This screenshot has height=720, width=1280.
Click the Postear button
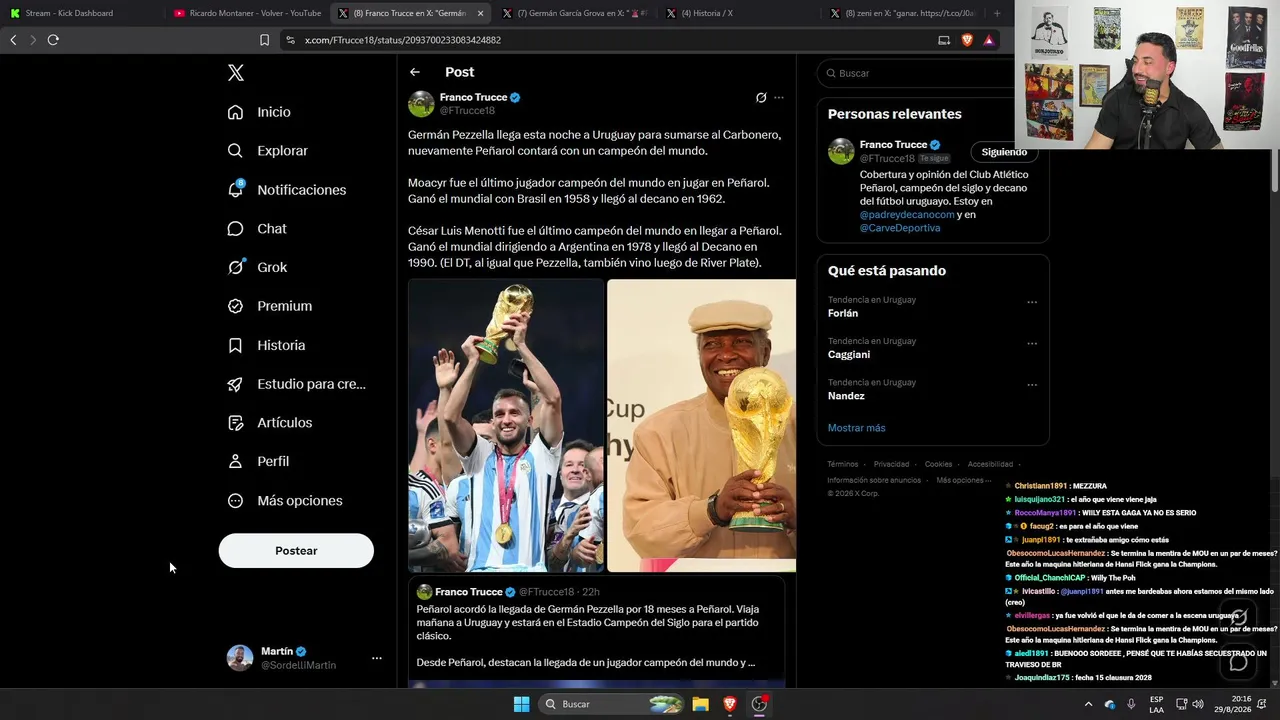click(296, 551)
